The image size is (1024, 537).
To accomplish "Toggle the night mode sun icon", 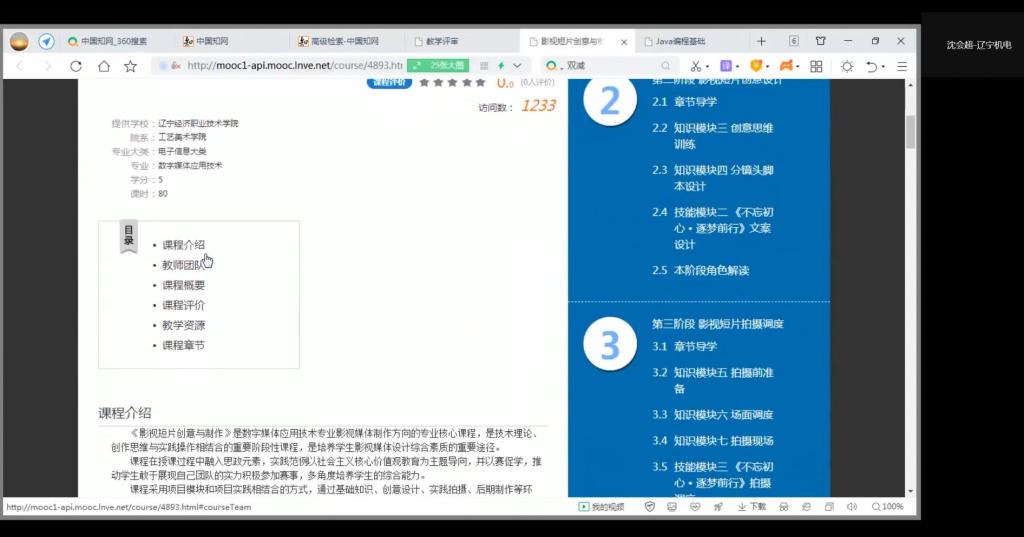I will click(847, 66).
